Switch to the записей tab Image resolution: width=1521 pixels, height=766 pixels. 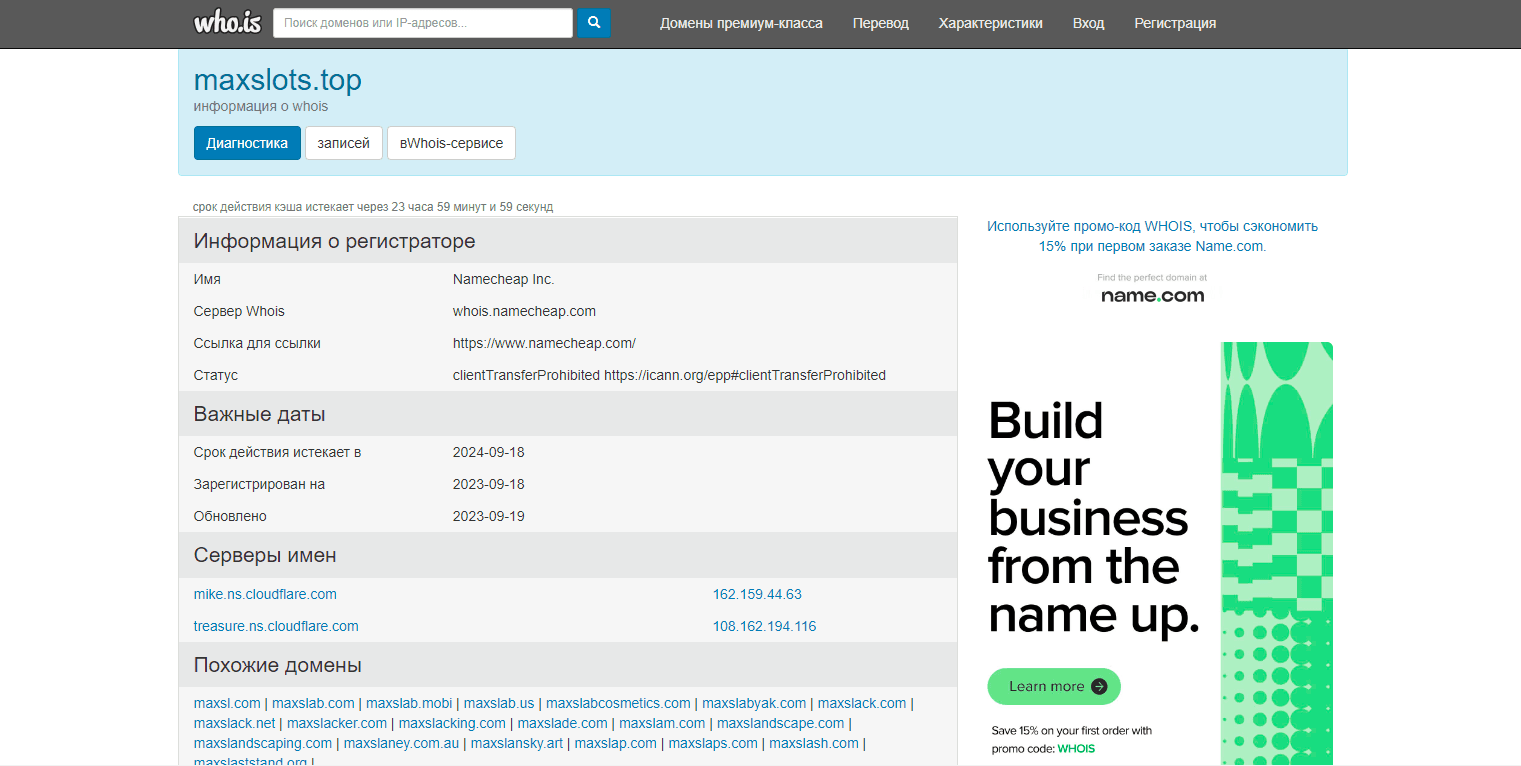(343, 143)
